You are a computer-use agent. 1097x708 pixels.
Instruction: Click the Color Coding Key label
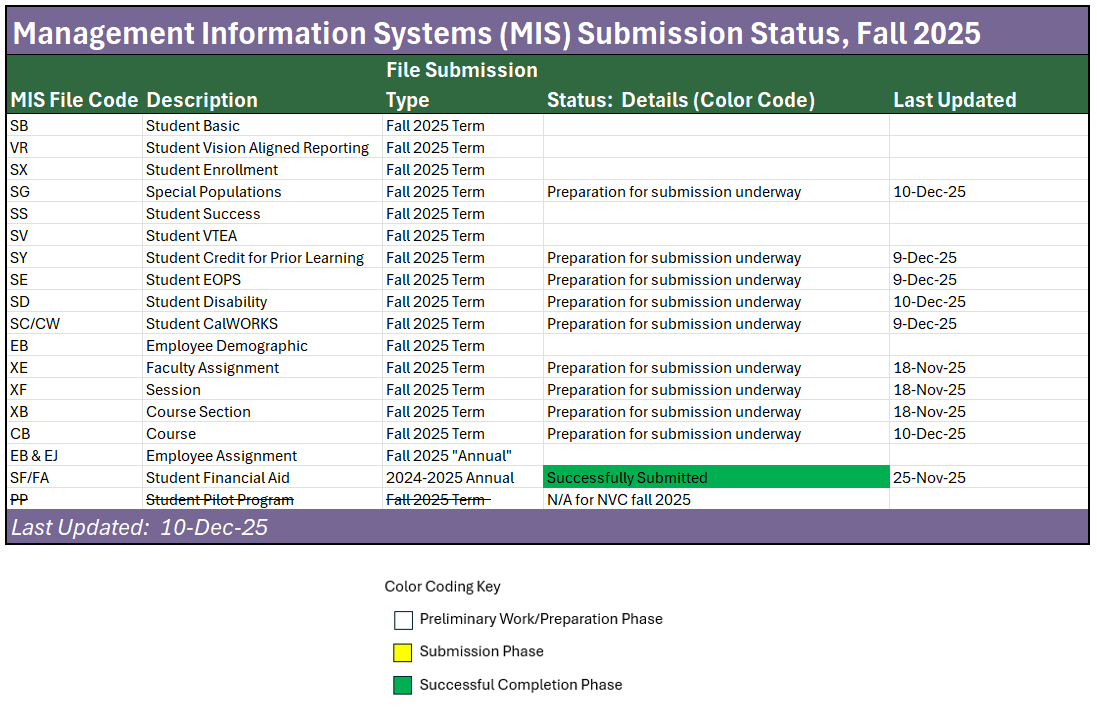[x=442, y=587]
